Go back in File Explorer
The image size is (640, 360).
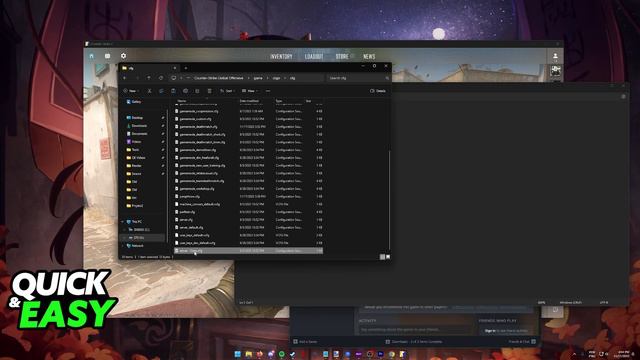(124, 78)
